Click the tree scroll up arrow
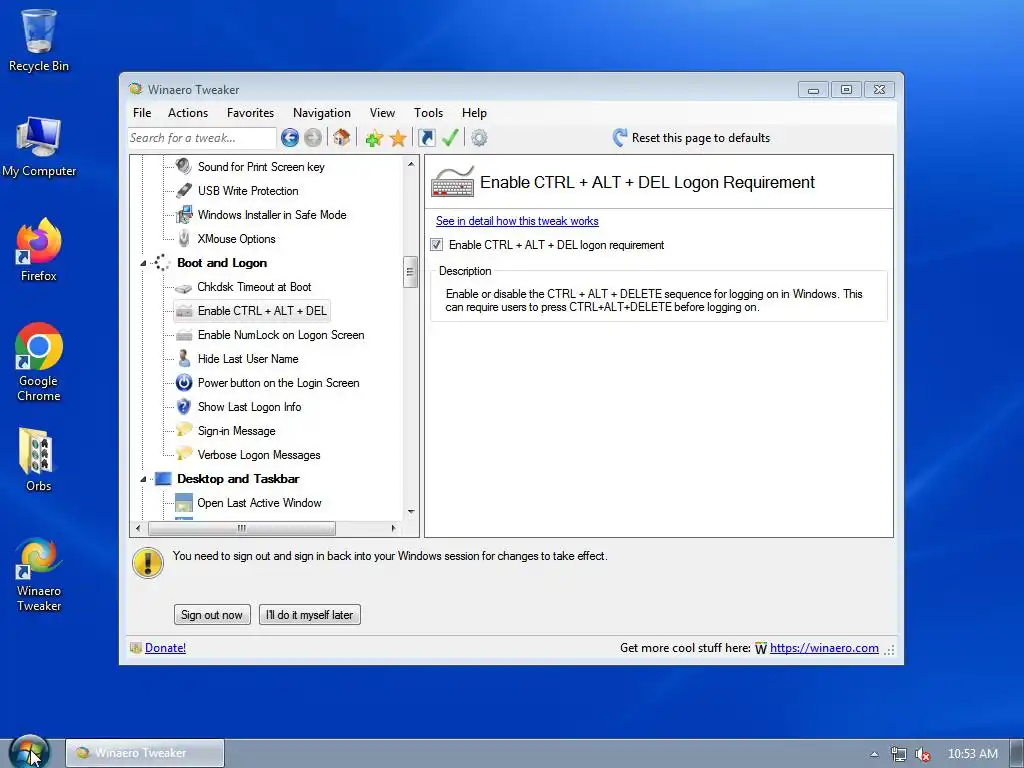The height and width of the screenshot is (768, 1024). (411, 164)
